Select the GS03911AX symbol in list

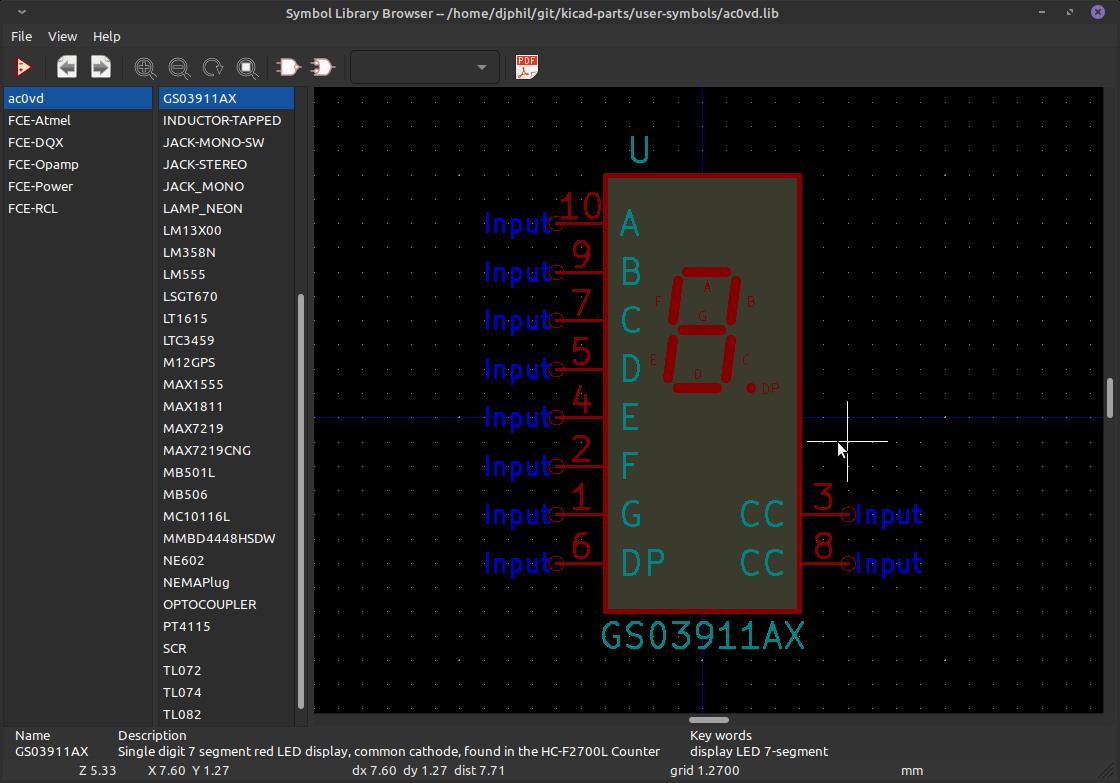226,99
